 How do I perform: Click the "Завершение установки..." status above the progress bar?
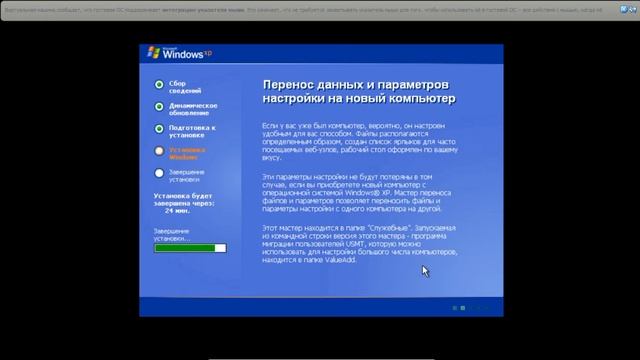pyautogui.click(x=171, y=234)
